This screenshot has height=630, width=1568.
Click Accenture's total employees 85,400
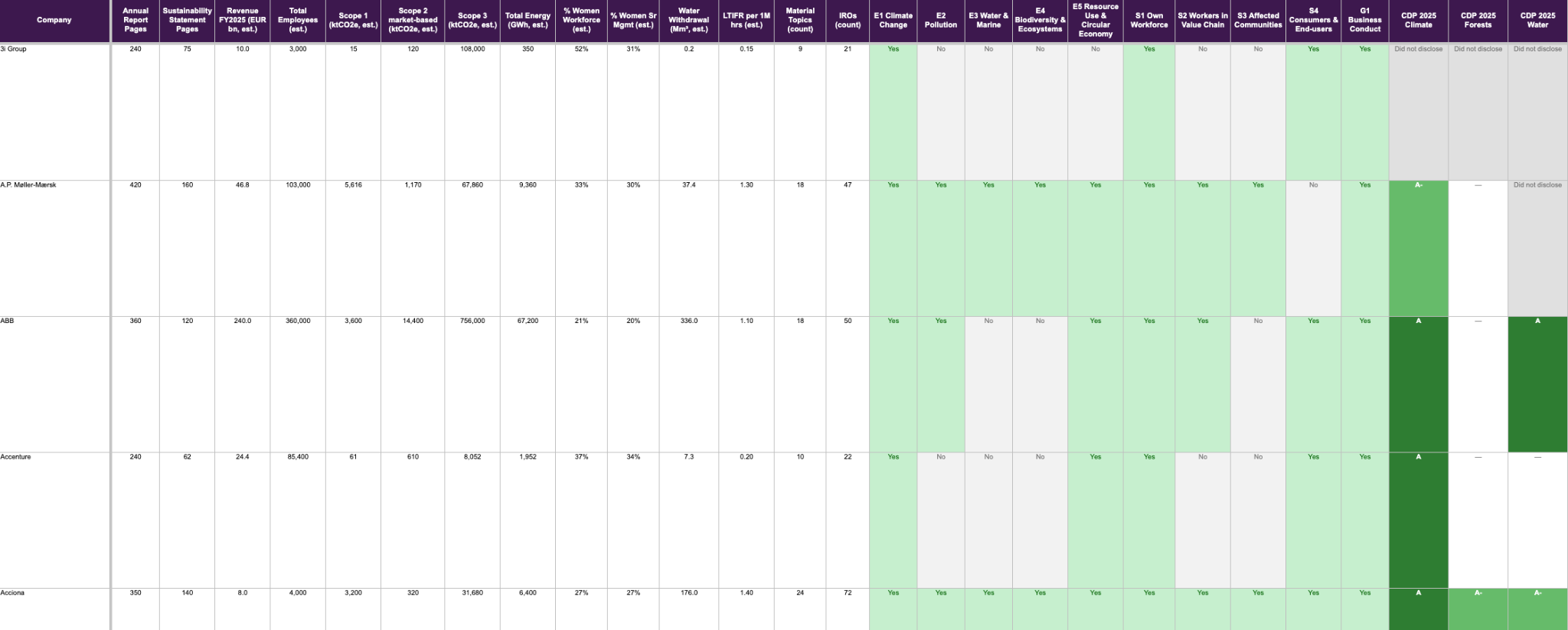coord(298,520)
